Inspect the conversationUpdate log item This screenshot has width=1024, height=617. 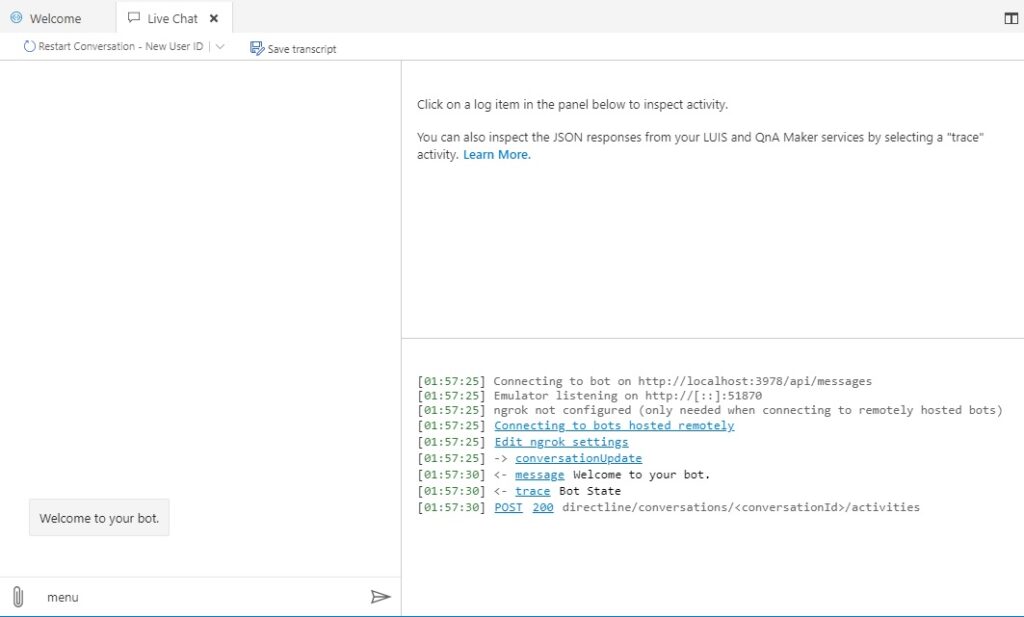(578, 458)
